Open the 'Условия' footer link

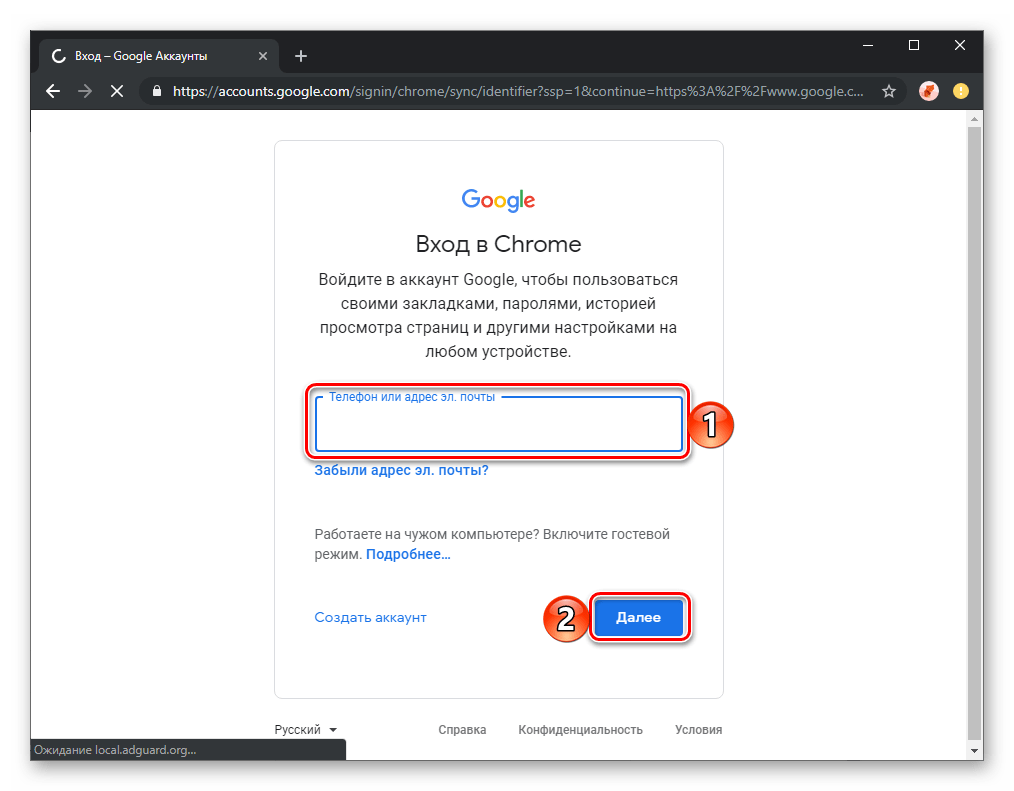(698, 730)
